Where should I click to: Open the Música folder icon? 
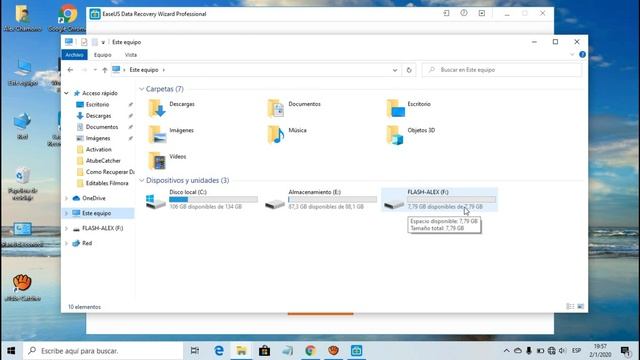click(x=276, y=134)
